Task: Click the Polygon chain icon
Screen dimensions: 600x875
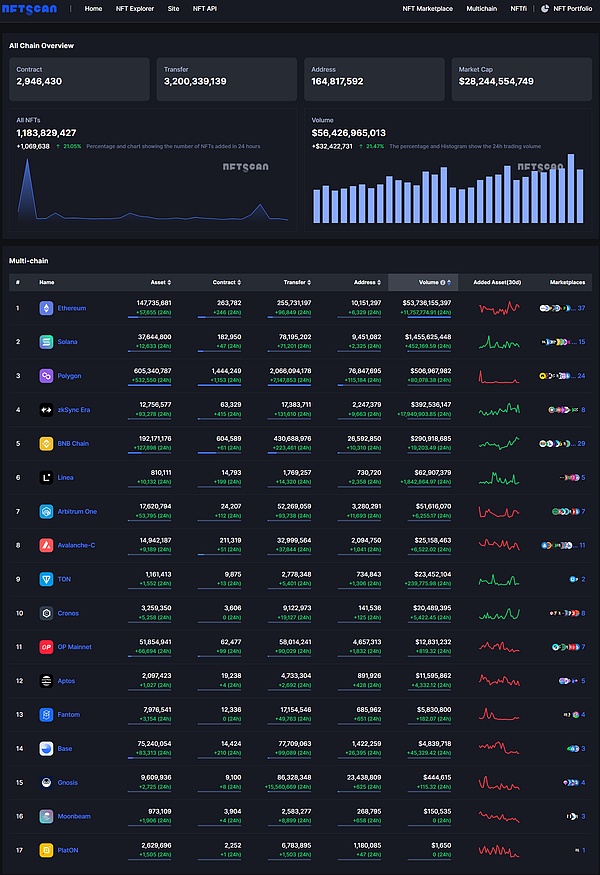Action: coord(46,376)
